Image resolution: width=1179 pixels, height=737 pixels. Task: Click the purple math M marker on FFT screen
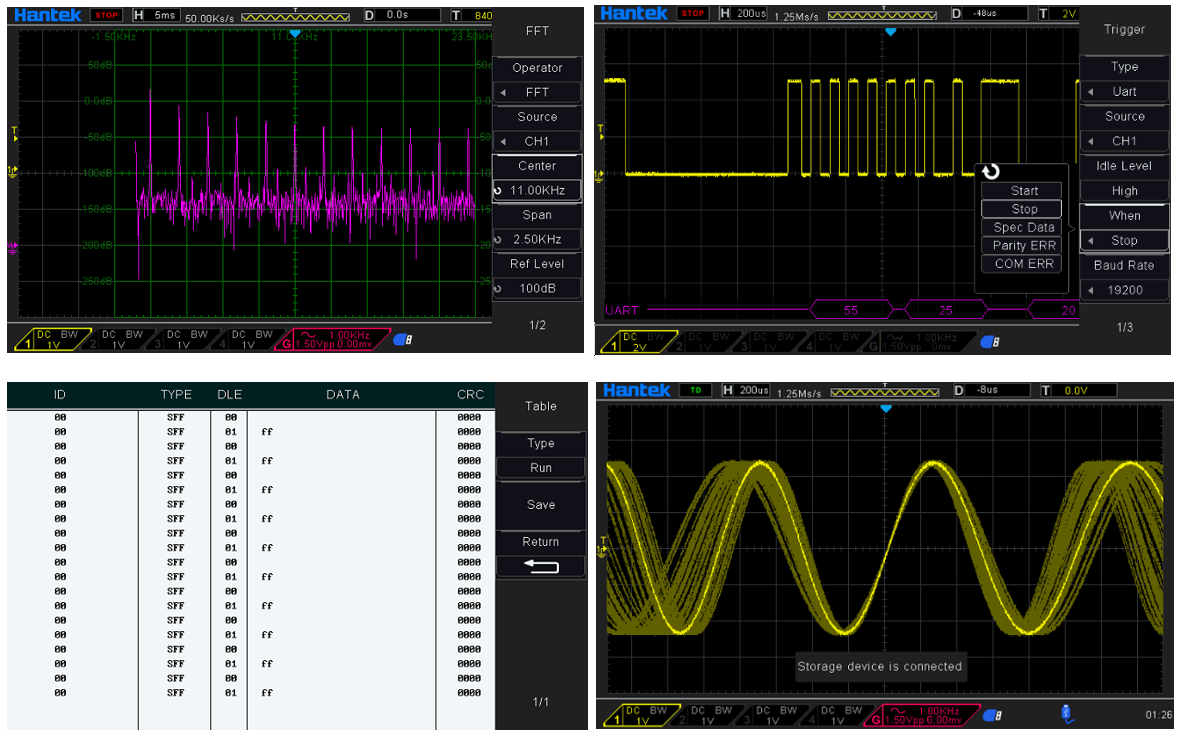[x=13, y=247]
